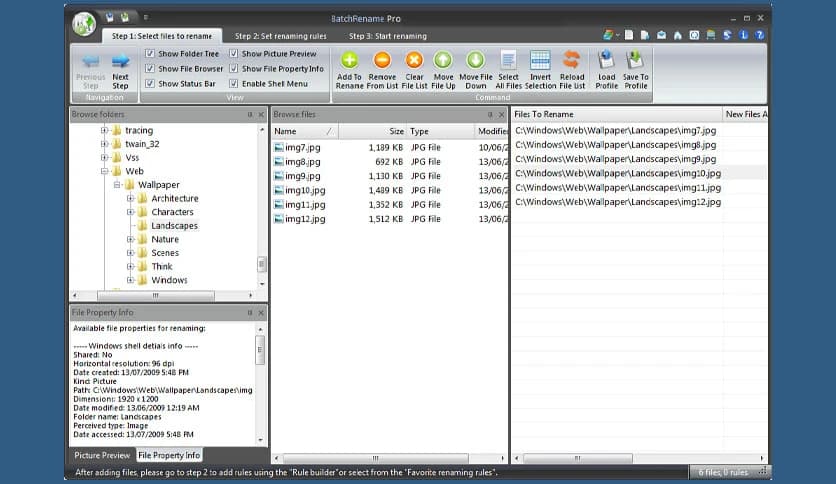Close the File Property Info panel
Viewport: 836px width, 484px height.
click(x=261, y=312)
